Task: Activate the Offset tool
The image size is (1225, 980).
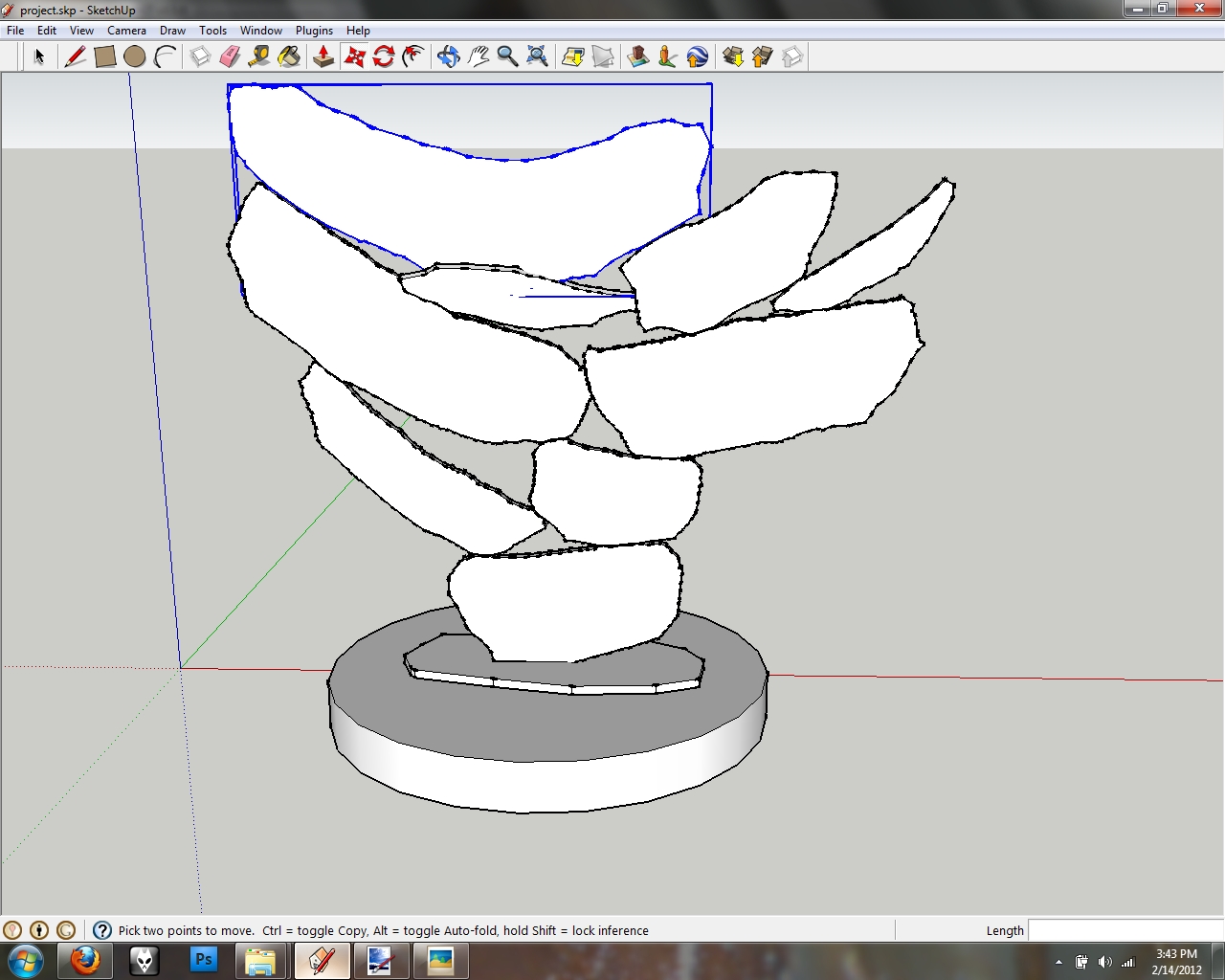Action: point(413,56)
